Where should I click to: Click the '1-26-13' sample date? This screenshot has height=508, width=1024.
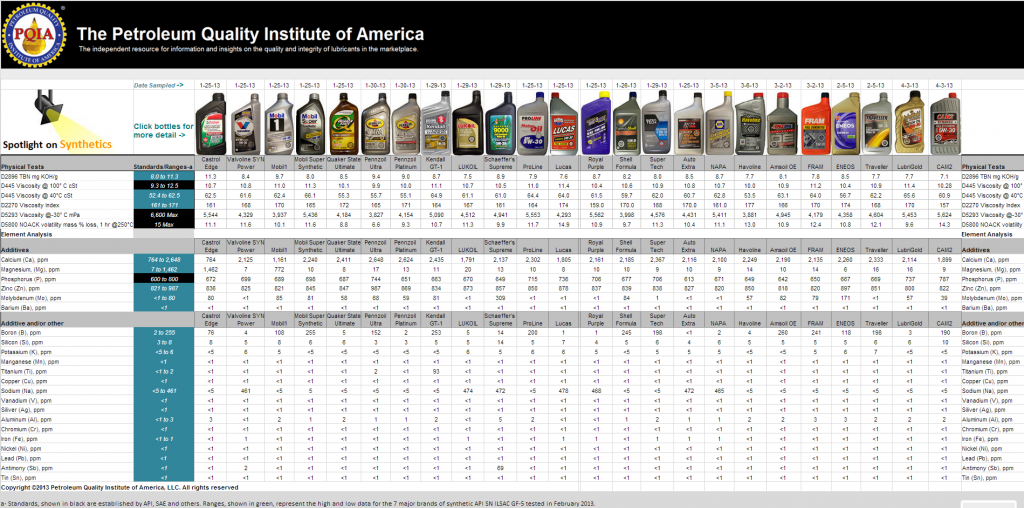tap(627, 85)
